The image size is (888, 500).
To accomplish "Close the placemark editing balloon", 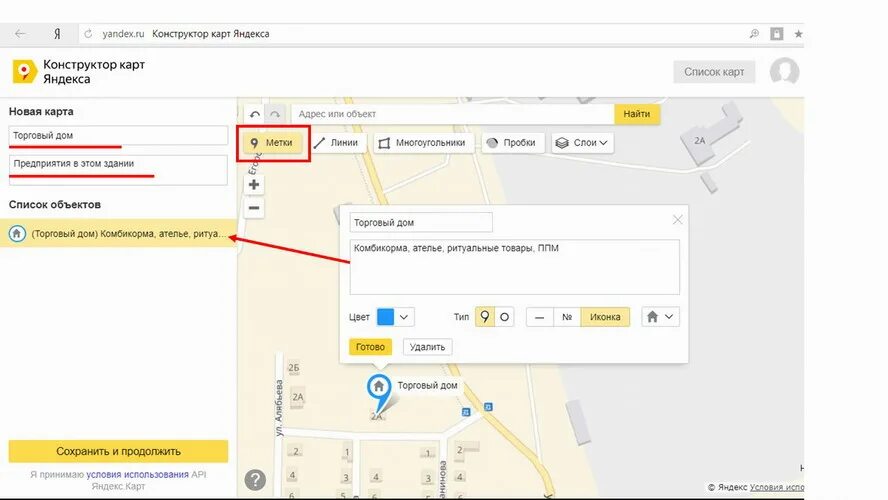I will (x=677, y=220).
